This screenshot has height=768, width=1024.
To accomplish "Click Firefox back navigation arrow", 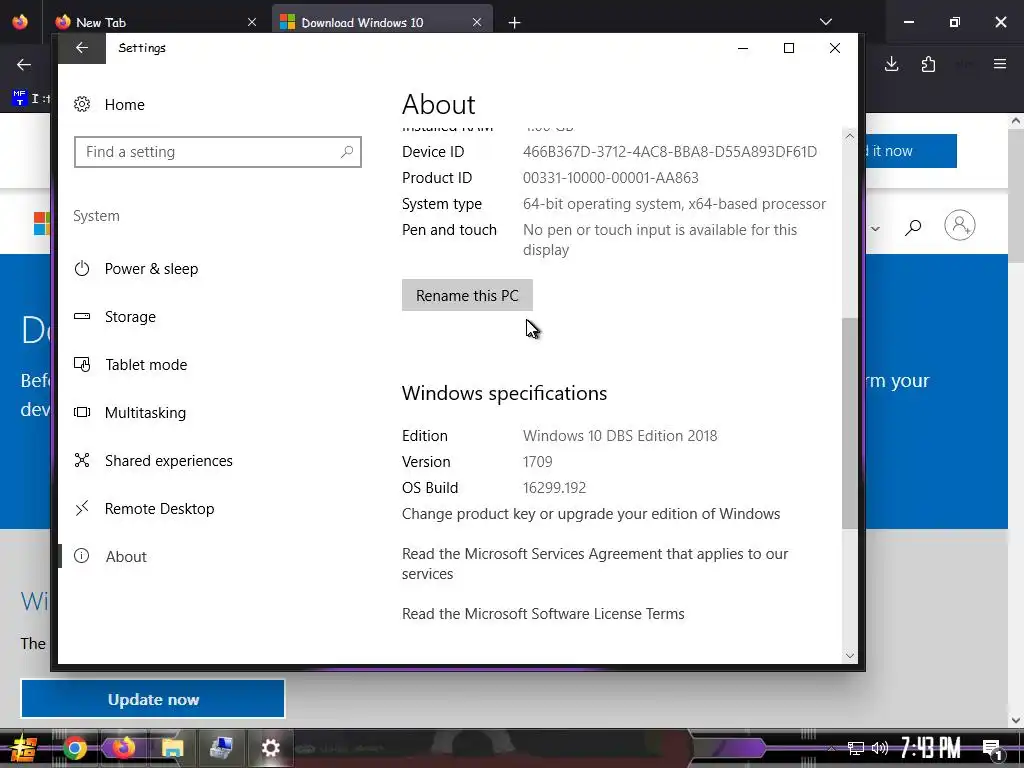I will (x=24, y=65).
